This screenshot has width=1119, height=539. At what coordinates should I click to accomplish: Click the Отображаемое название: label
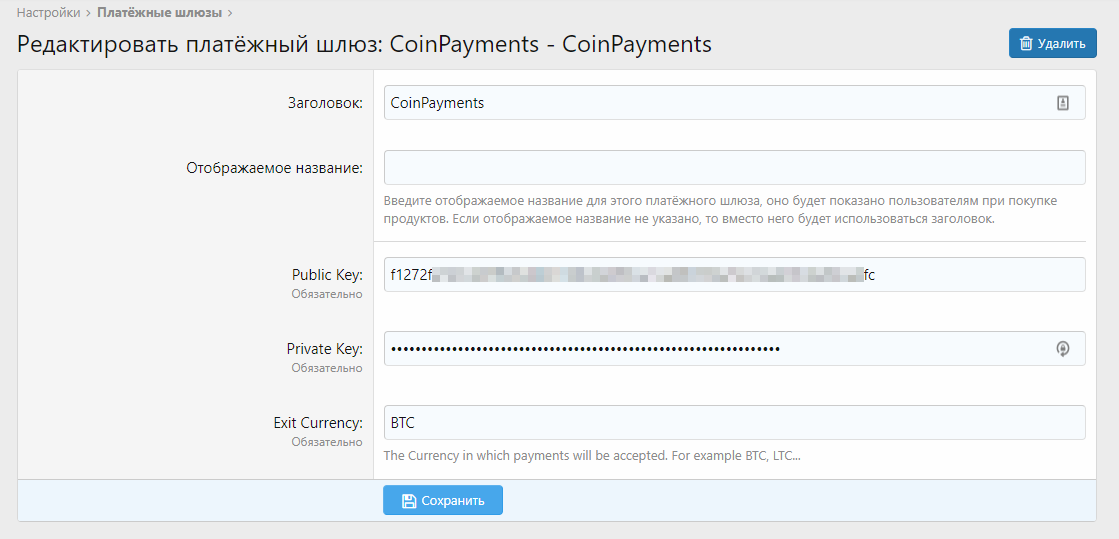tap(274, 168)
